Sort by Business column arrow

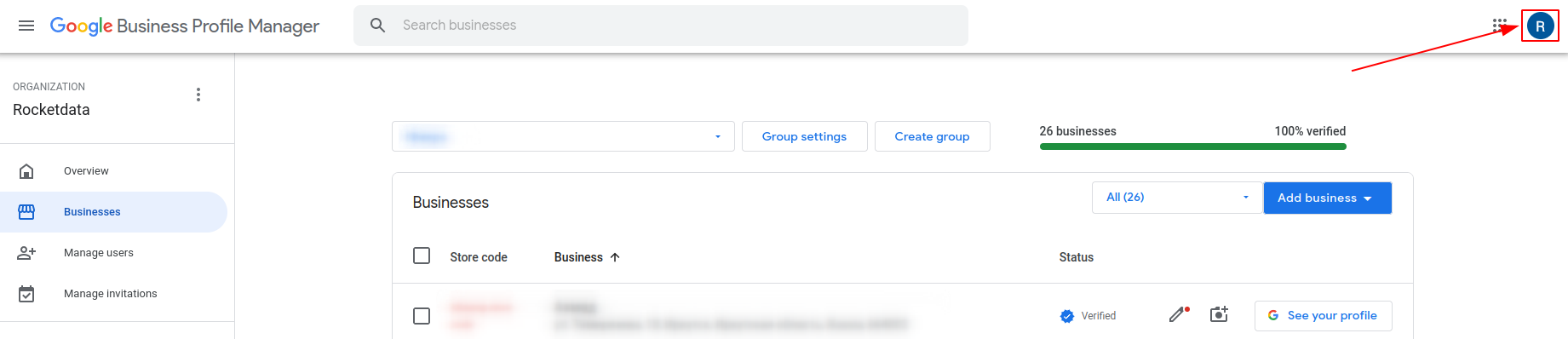(x=615, y=257)
